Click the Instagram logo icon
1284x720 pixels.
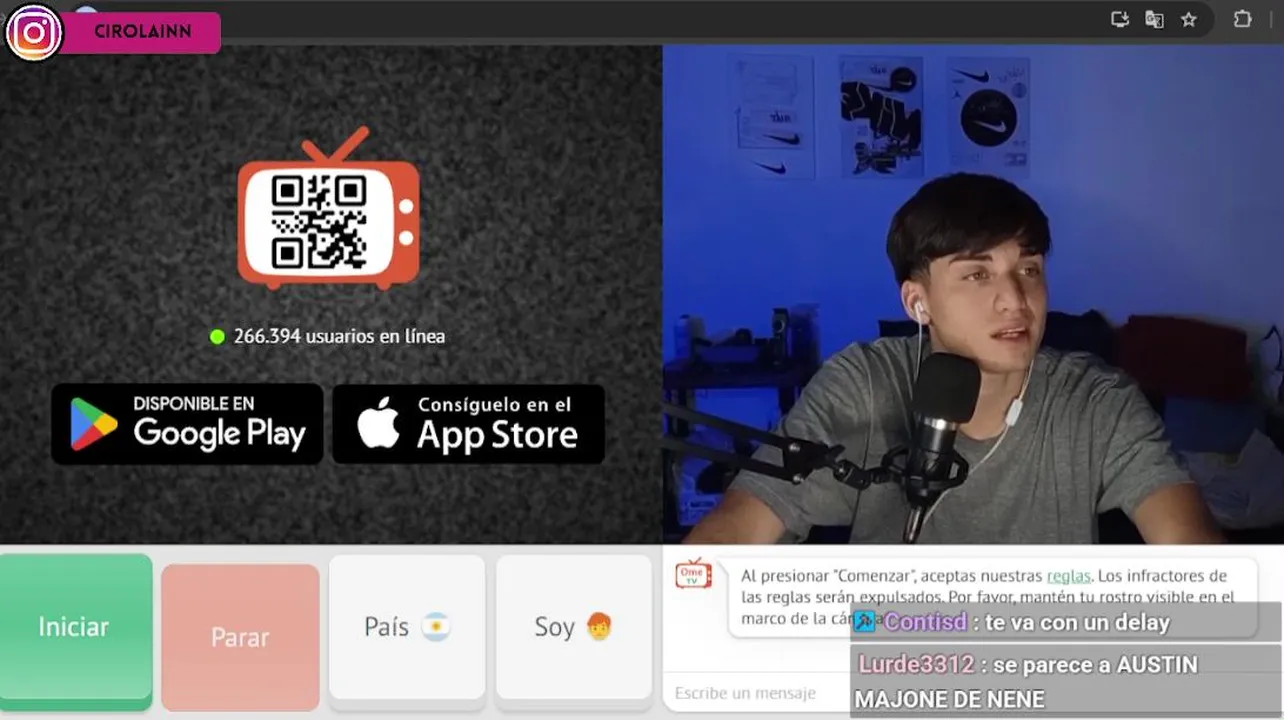(34, 32)
